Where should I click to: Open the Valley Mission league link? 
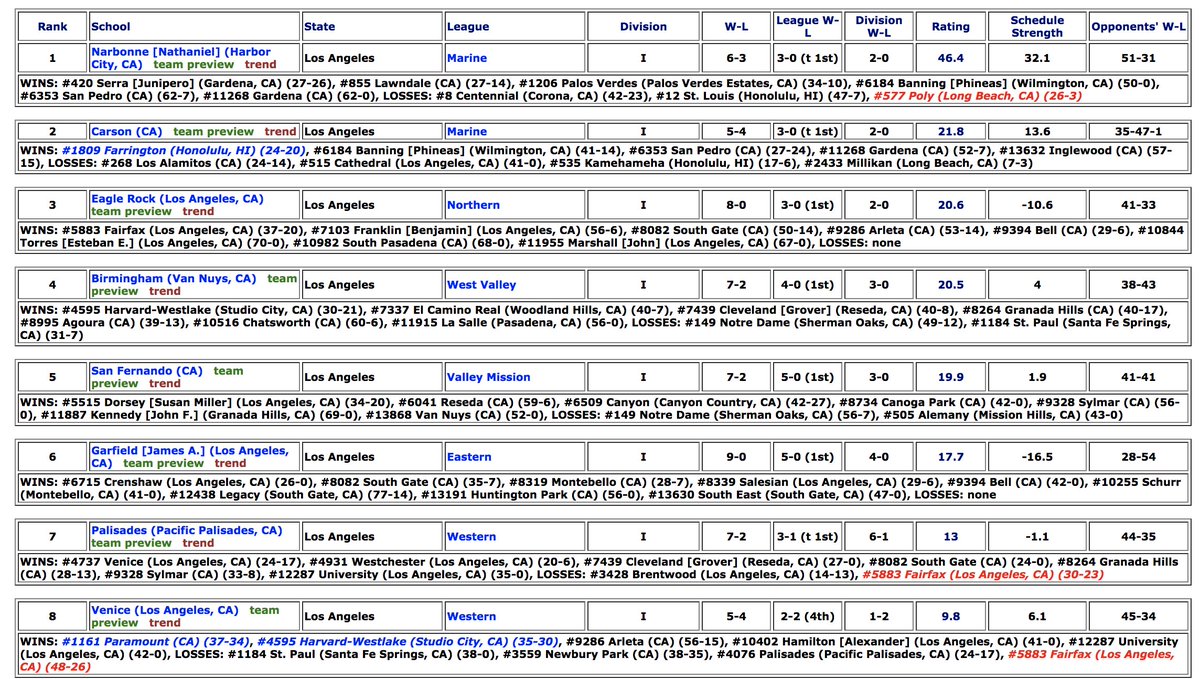click(488, 377)
